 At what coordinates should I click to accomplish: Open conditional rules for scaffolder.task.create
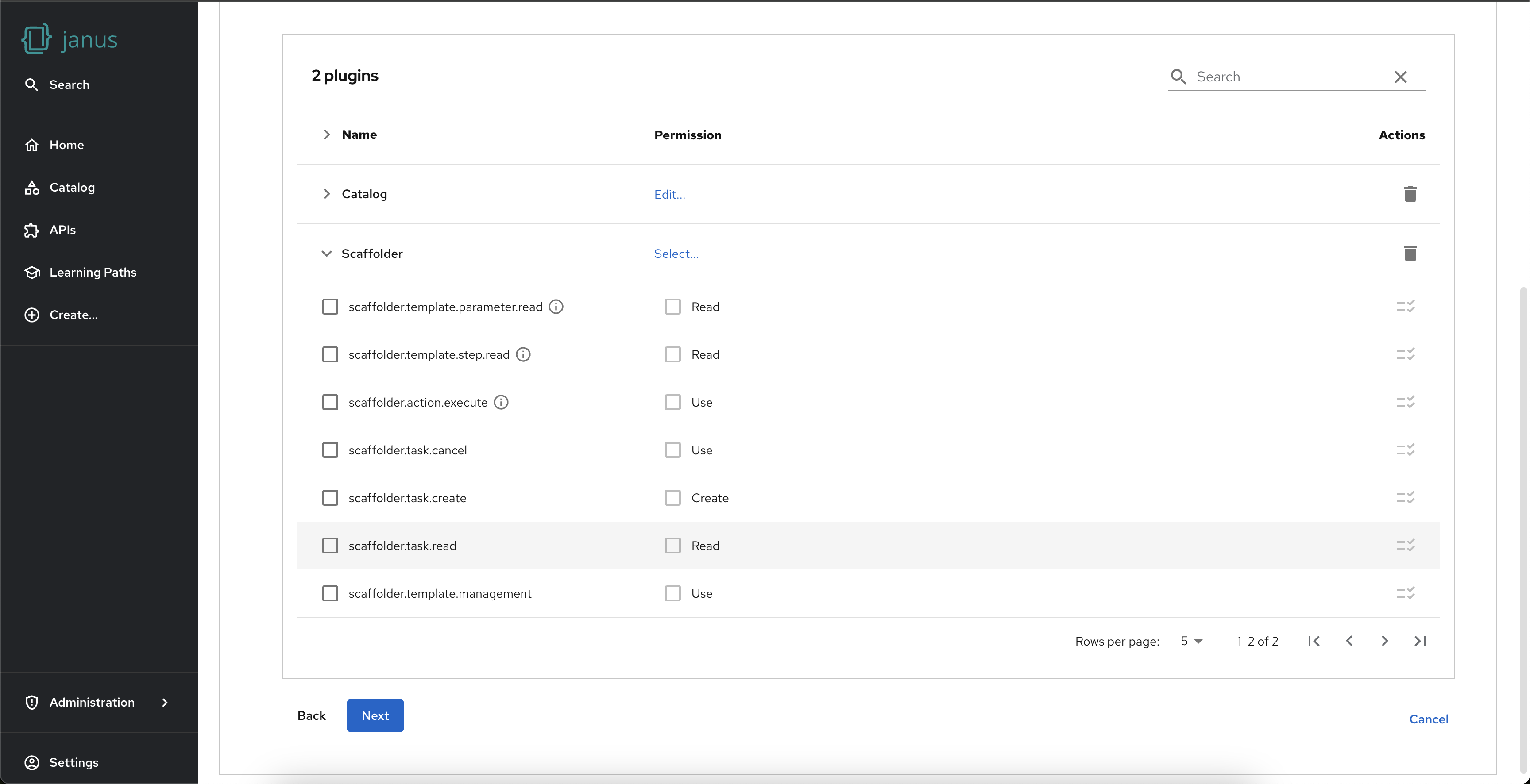1405,497
